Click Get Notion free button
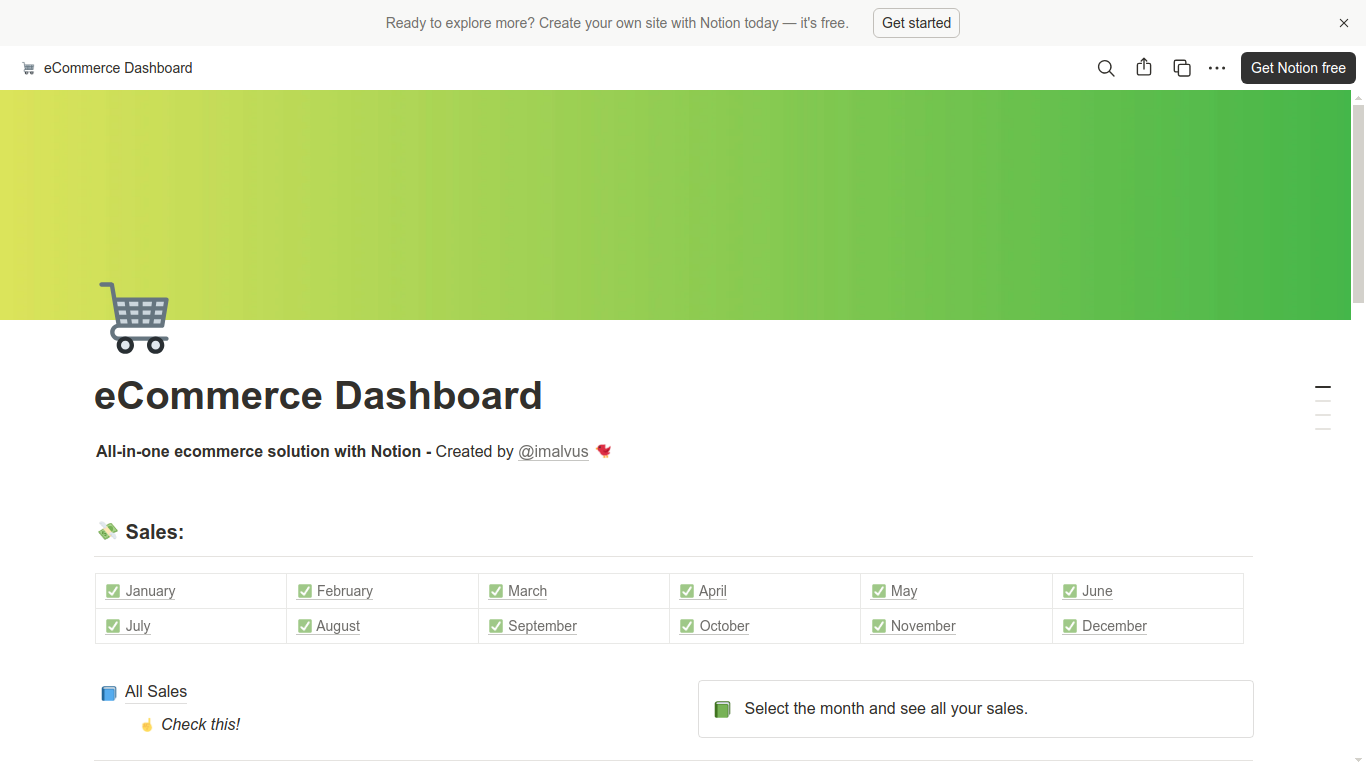The width and height of the screenshot is (1366, 768). pyautogui.click(x=1298, y=68)
